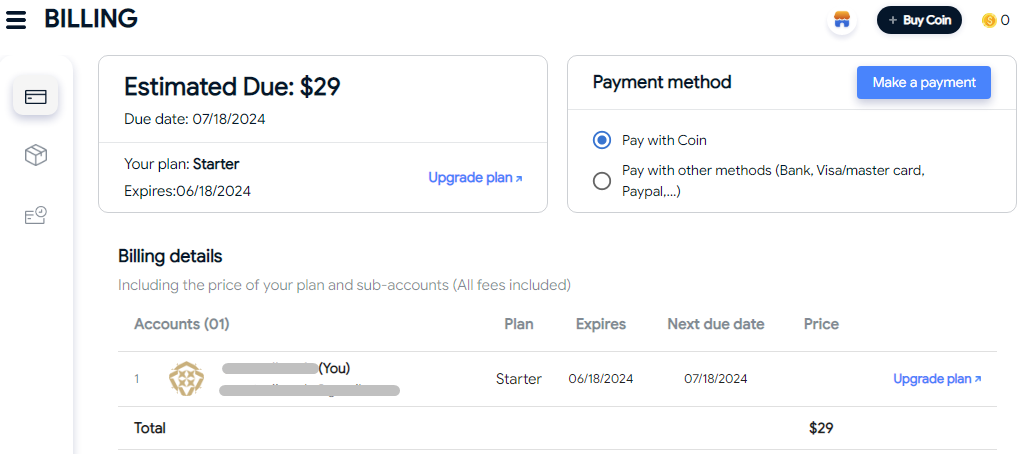Click the Buy Coin button

tap(919, 20)
